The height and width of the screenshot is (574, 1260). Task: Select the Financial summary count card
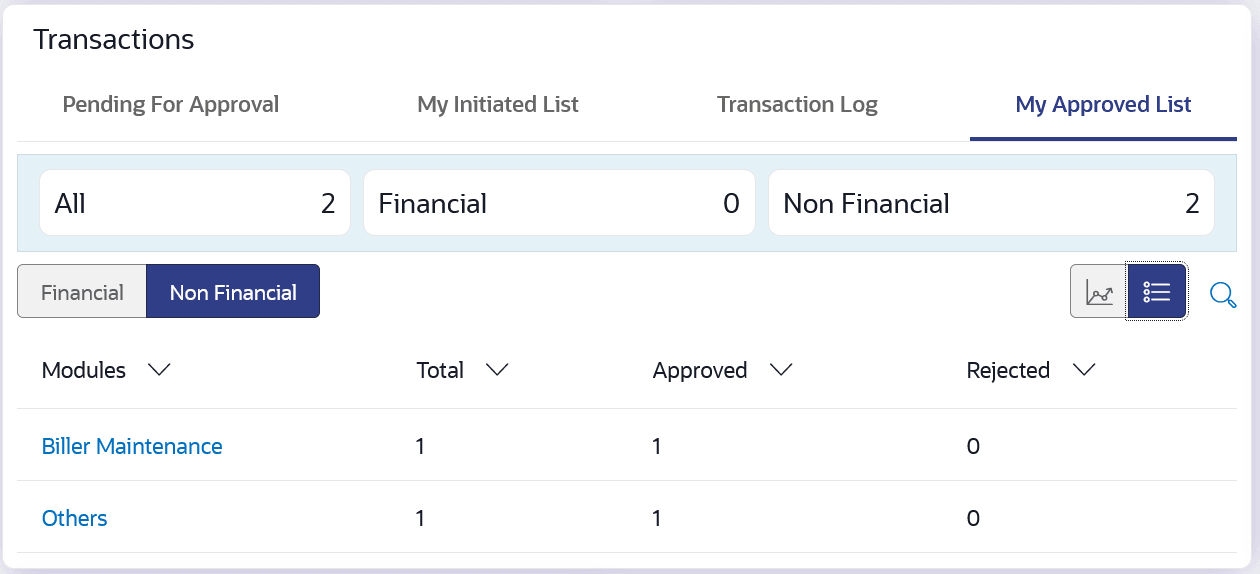pos(559,203)
